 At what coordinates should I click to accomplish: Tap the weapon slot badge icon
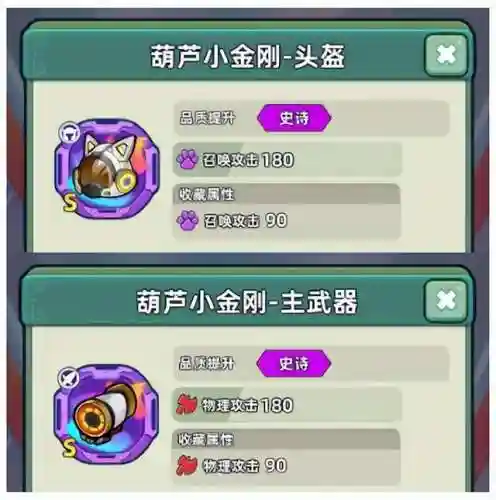69,378
